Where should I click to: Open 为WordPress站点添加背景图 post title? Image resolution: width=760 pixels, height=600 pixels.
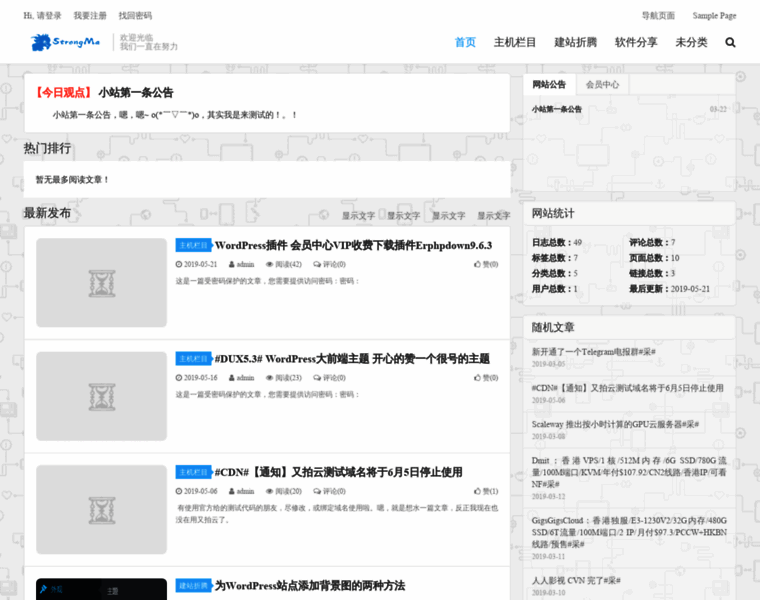point(310,585)
